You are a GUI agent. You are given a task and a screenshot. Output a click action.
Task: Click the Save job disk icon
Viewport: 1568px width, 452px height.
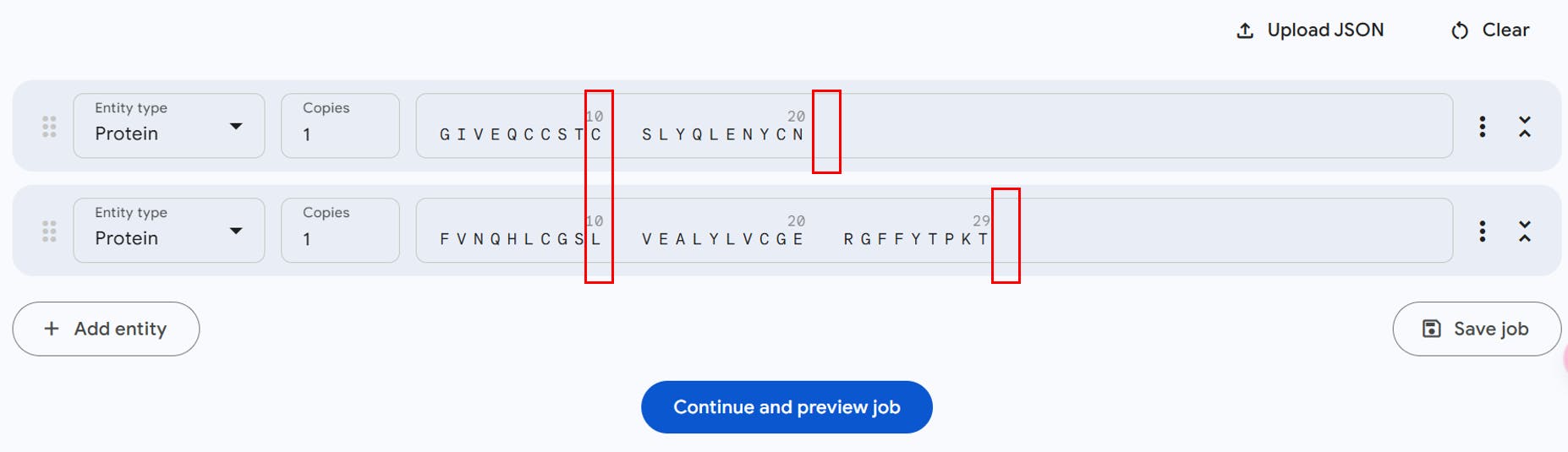[1431, 329]
